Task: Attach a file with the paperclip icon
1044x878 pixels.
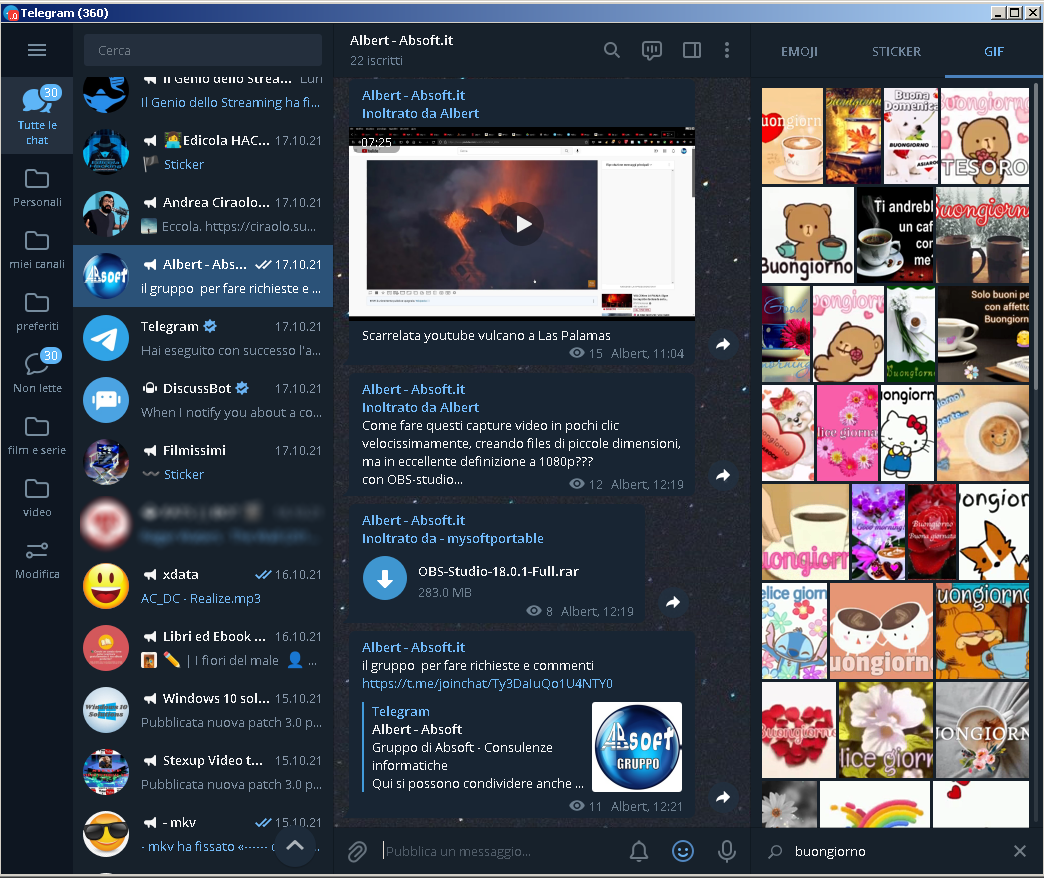Action: (x=358, y=851)
